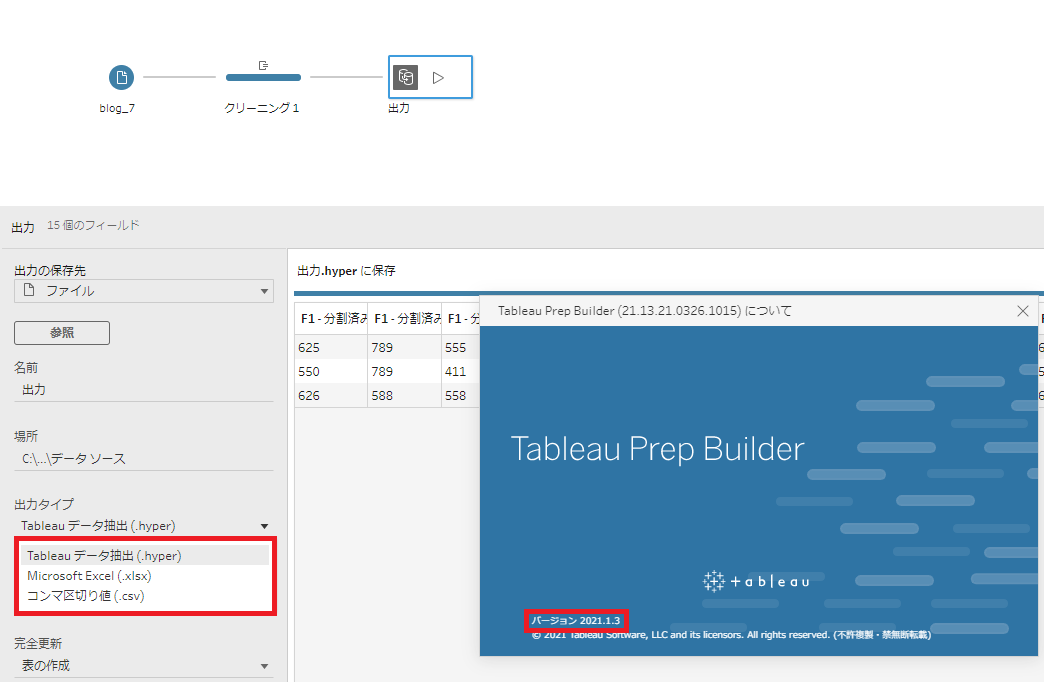Click the first F1 - 分割済み column header
Screen dimensions: 1044x682
click(331, 319)
